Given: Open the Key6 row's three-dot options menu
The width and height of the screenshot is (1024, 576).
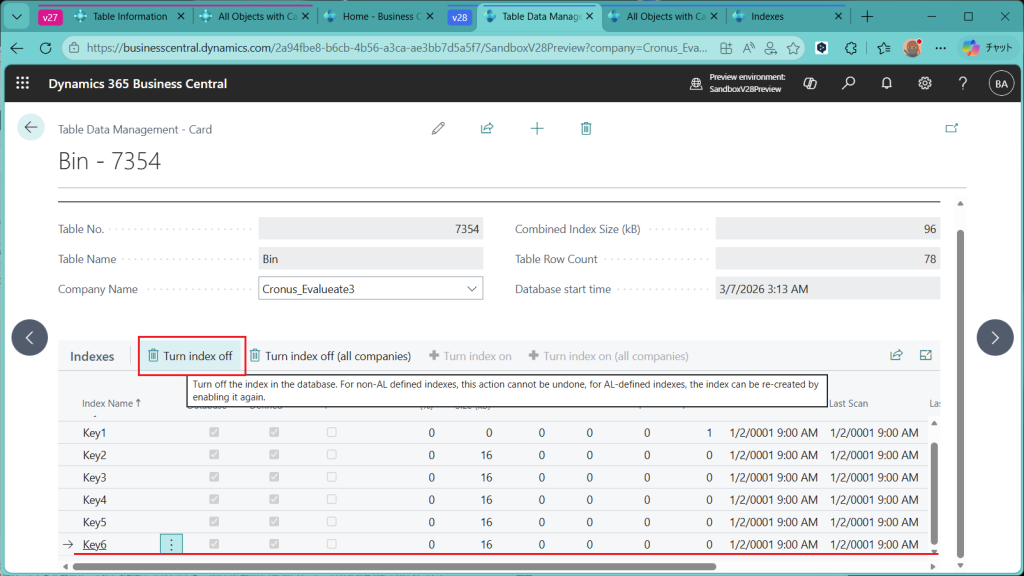Looking at the screenshot, I should 171,544.
